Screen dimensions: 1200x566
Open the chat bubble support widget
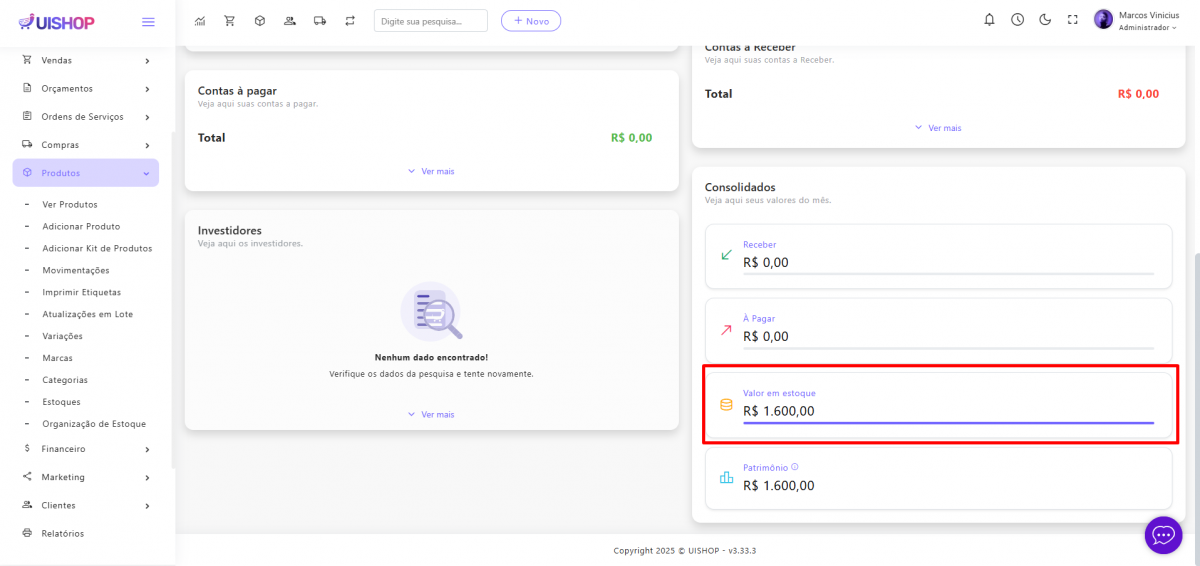[1163, 535]
